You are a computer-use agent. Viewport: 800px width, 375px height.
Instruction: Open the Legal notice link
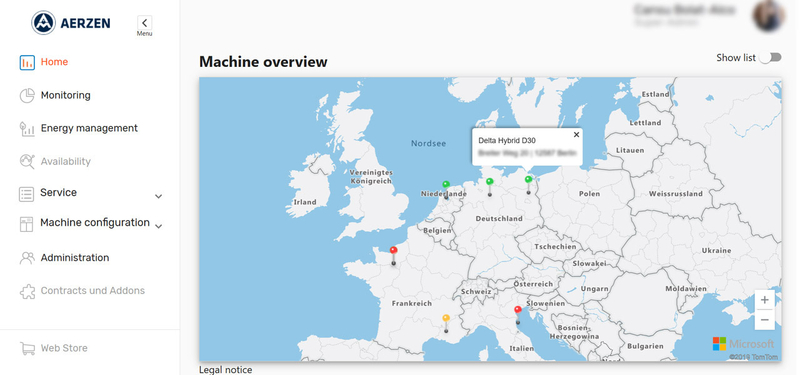226,370
